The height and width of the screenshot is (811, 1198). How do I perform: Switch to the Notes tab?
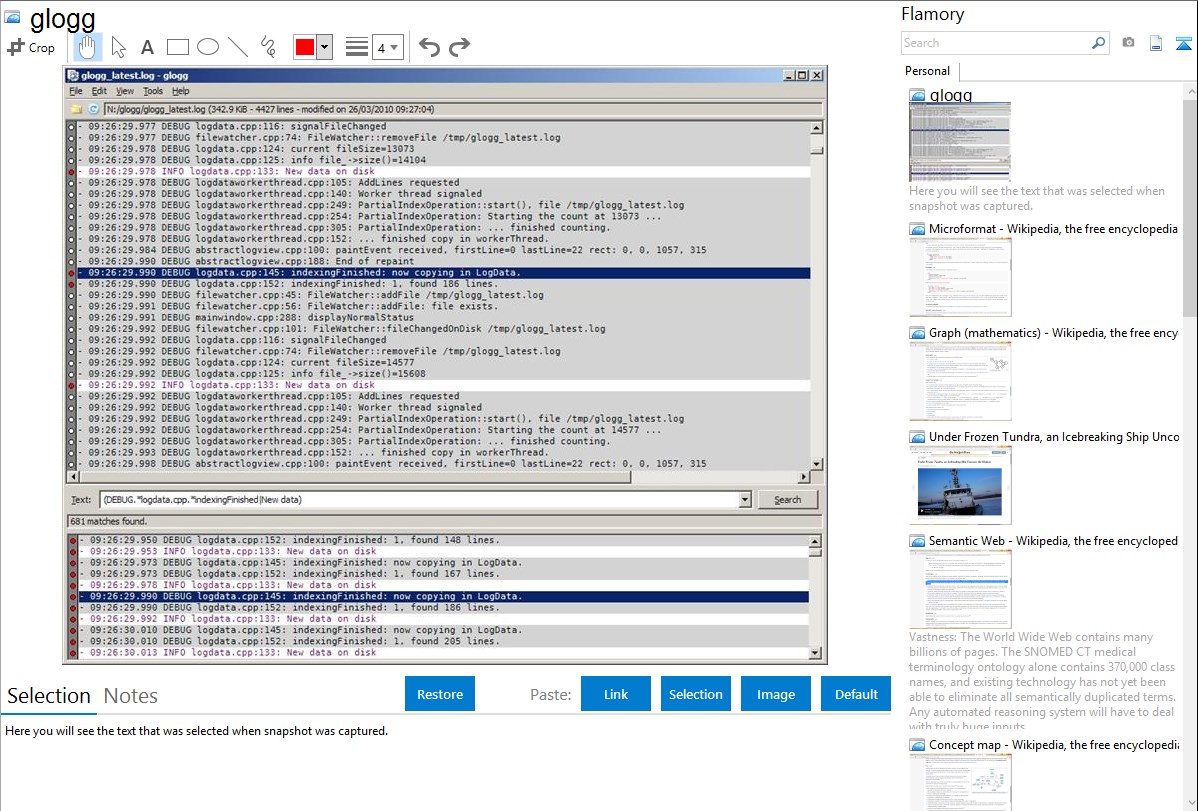[x=131, y=696]
